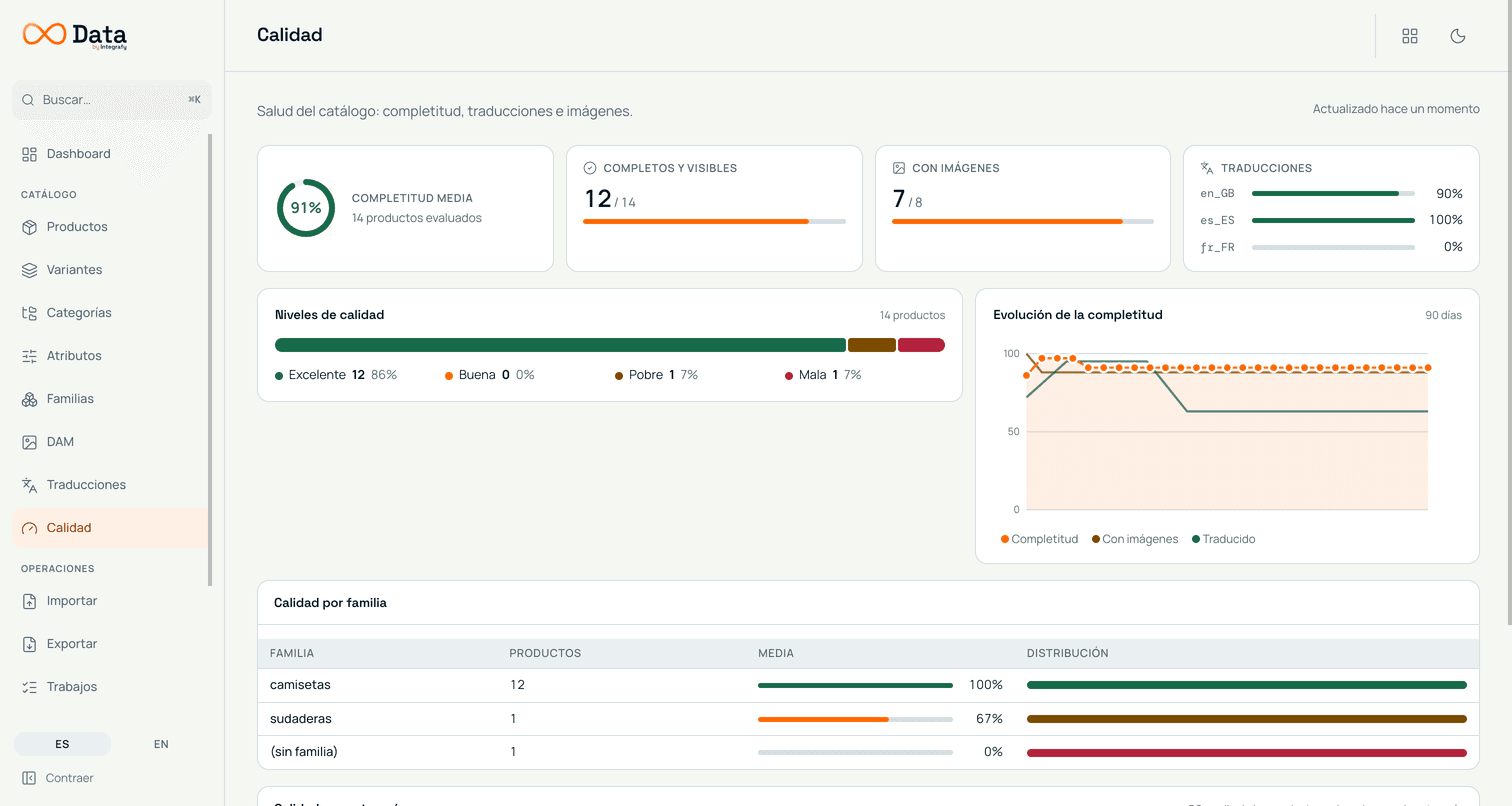The image size is (1512, 806).
Task: Click the Excelente 12 legend label
Action: coord(336,375)
